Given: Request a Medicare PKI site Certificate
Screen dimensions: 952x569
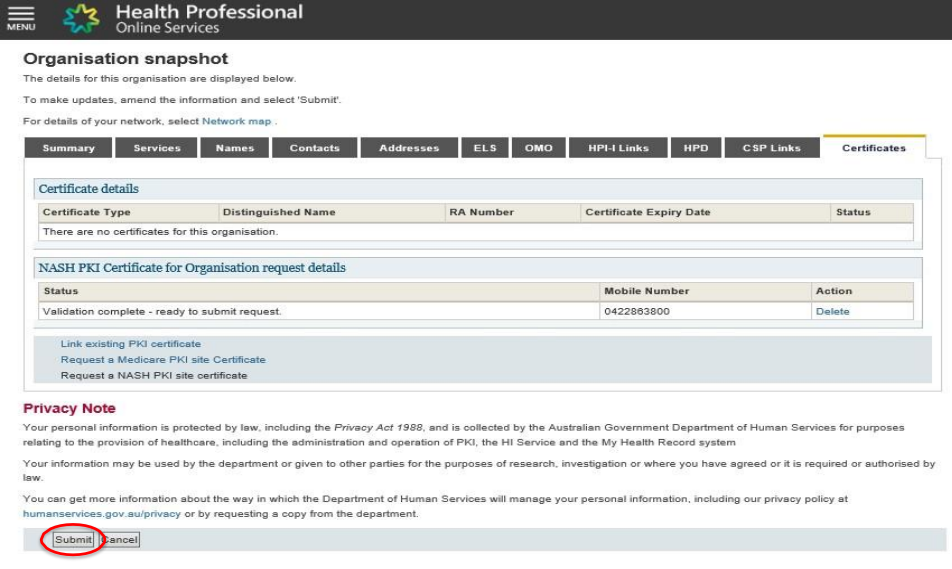Looking at the screenshot, I should (163, 360).
